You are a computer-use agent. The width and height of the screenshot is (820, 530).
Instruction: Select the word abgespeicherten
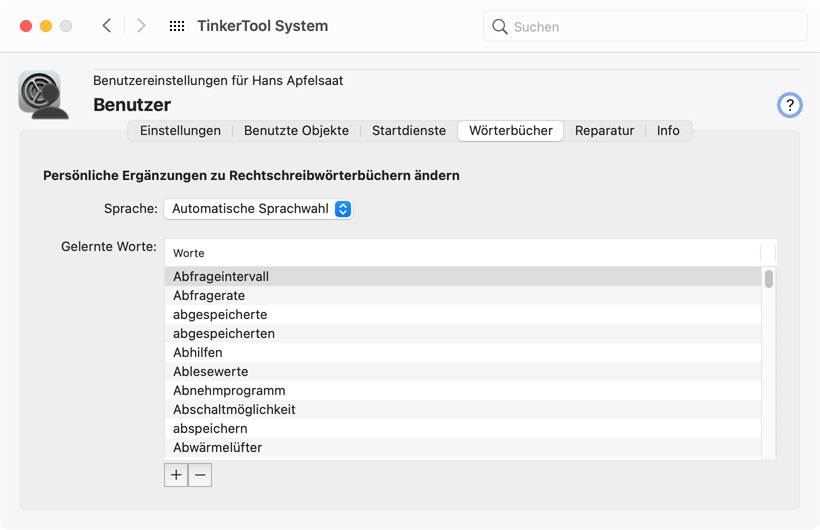coord(463,333)
